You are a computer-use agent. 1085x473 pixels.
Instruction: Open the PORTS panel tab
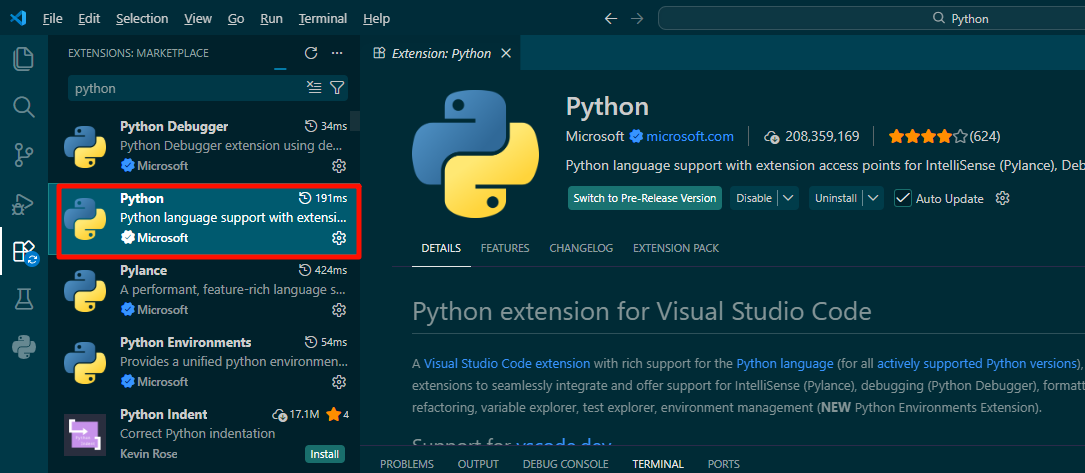724,464
